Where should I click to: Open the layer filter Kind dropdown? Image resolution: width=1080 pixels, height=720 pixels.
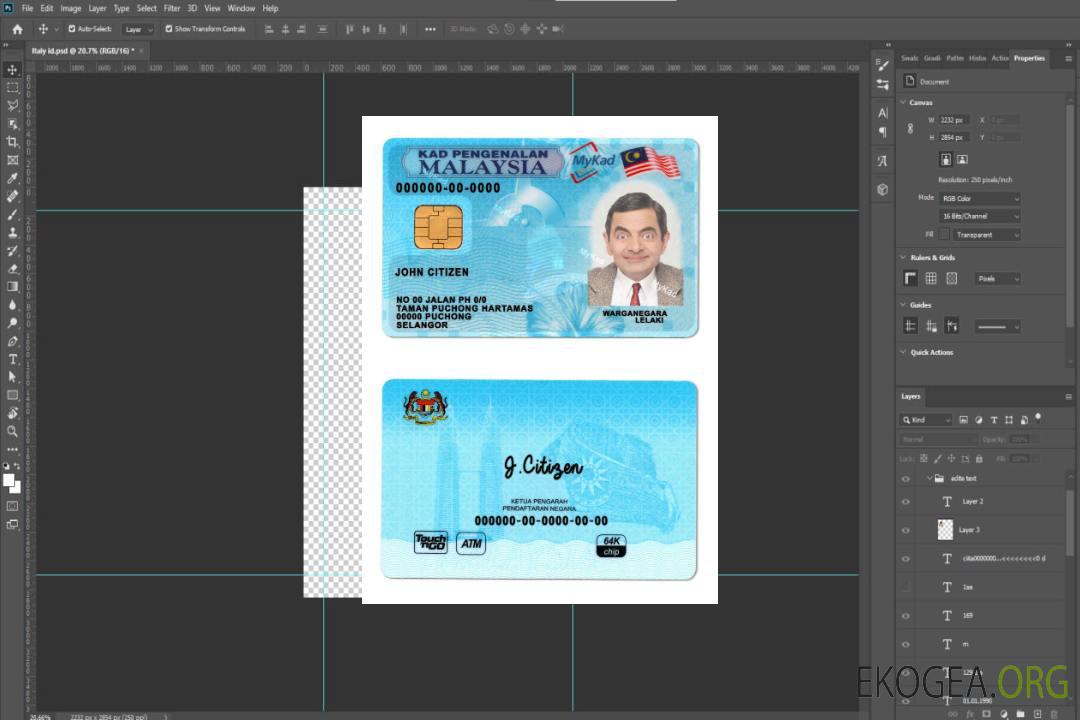926,420
